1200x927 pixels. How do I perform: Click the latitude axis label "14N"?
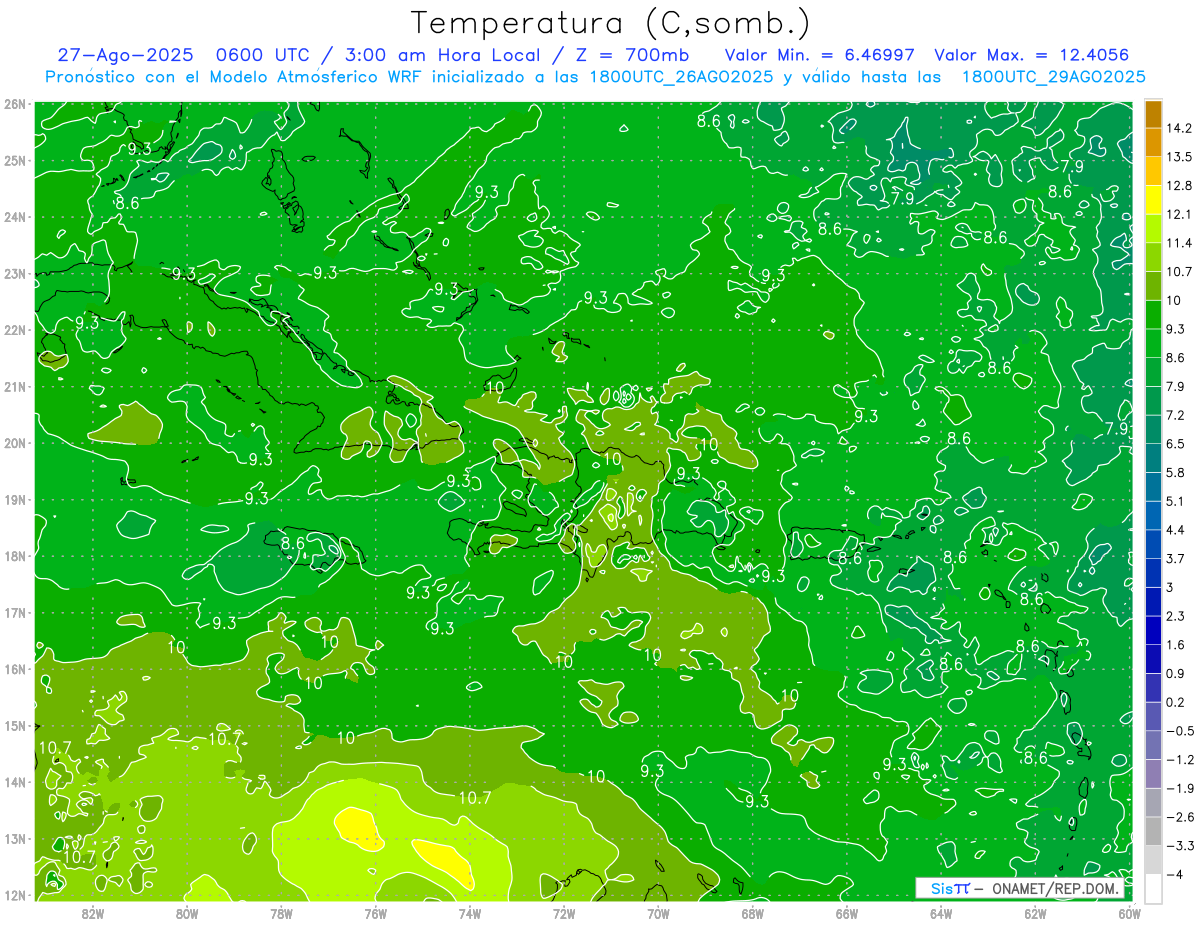14,782
